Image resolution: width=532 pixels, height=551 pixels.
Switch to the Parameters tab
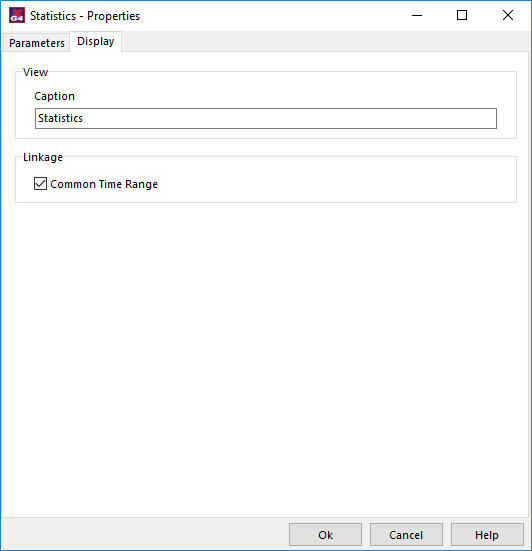(x=37, y=43)
